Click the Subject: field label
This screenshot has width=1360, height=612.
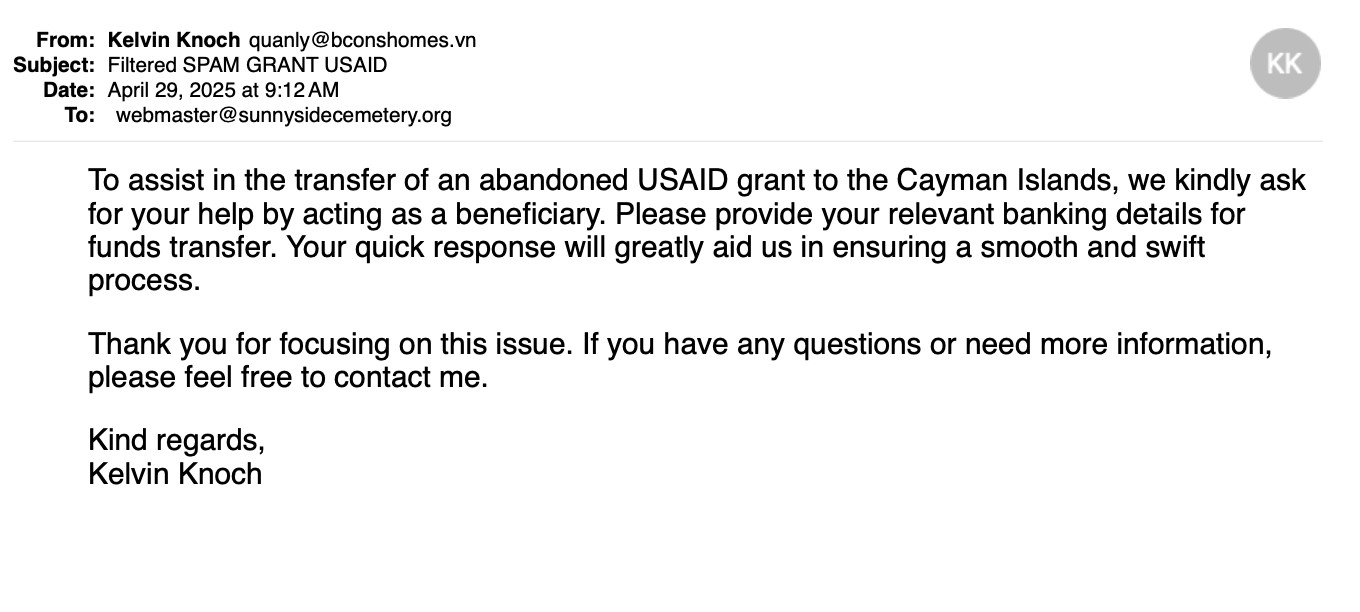point(55,66)
